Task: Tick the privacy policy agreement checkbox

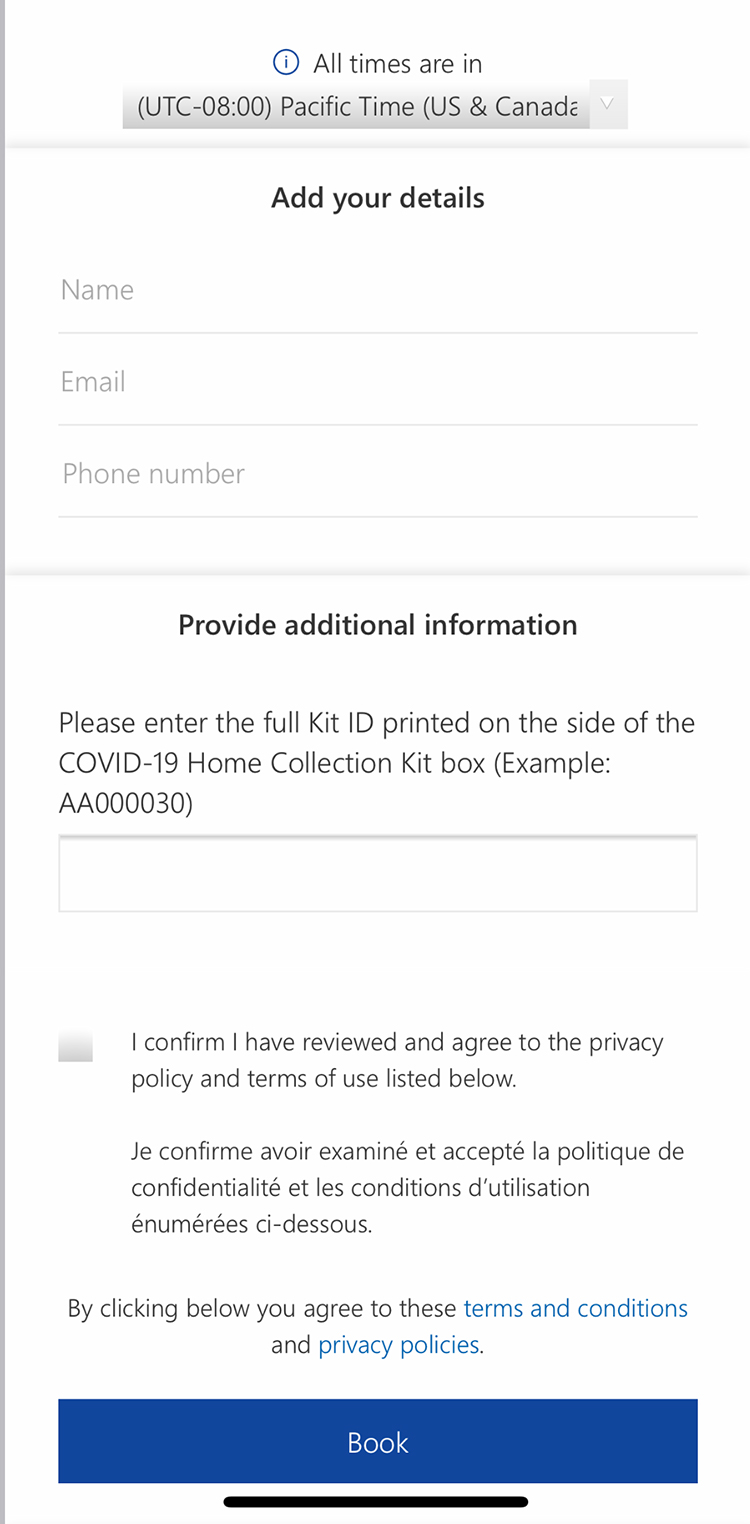Action: (76, 1046)
